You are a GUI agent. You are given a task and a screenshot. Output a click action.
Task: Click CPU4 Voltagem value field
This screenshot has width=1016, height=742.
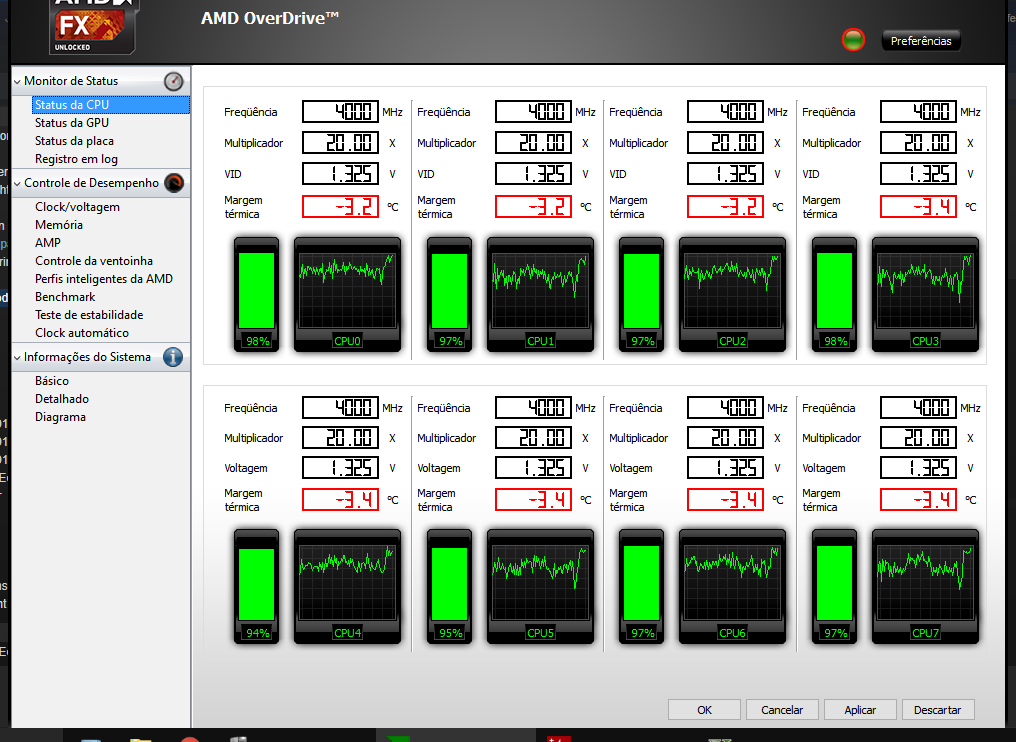click(340, 468)
